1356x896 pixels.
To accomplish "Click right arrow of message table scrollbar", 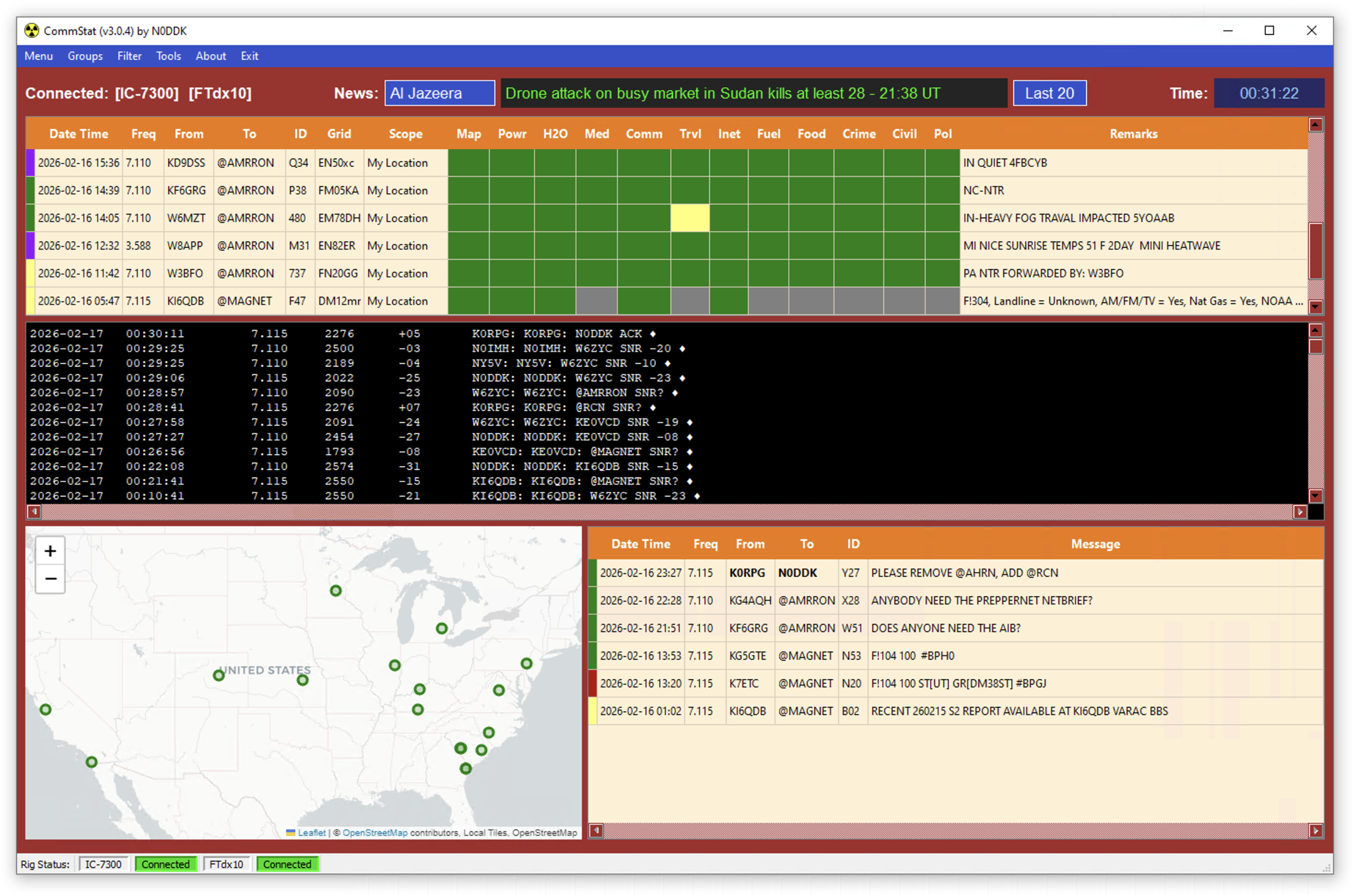I will (1316, 830).
